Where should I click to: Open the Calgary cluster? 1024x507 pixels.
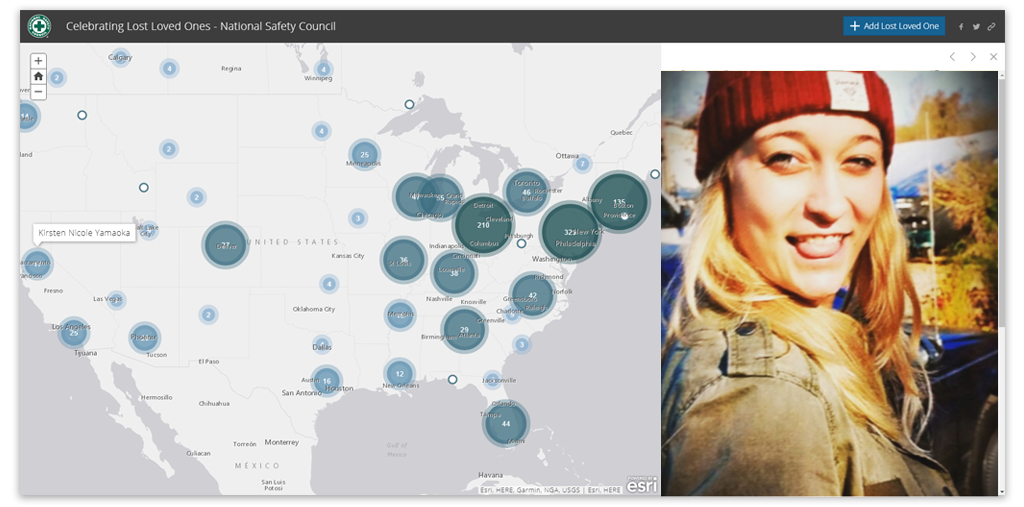(x=120, y=57)
